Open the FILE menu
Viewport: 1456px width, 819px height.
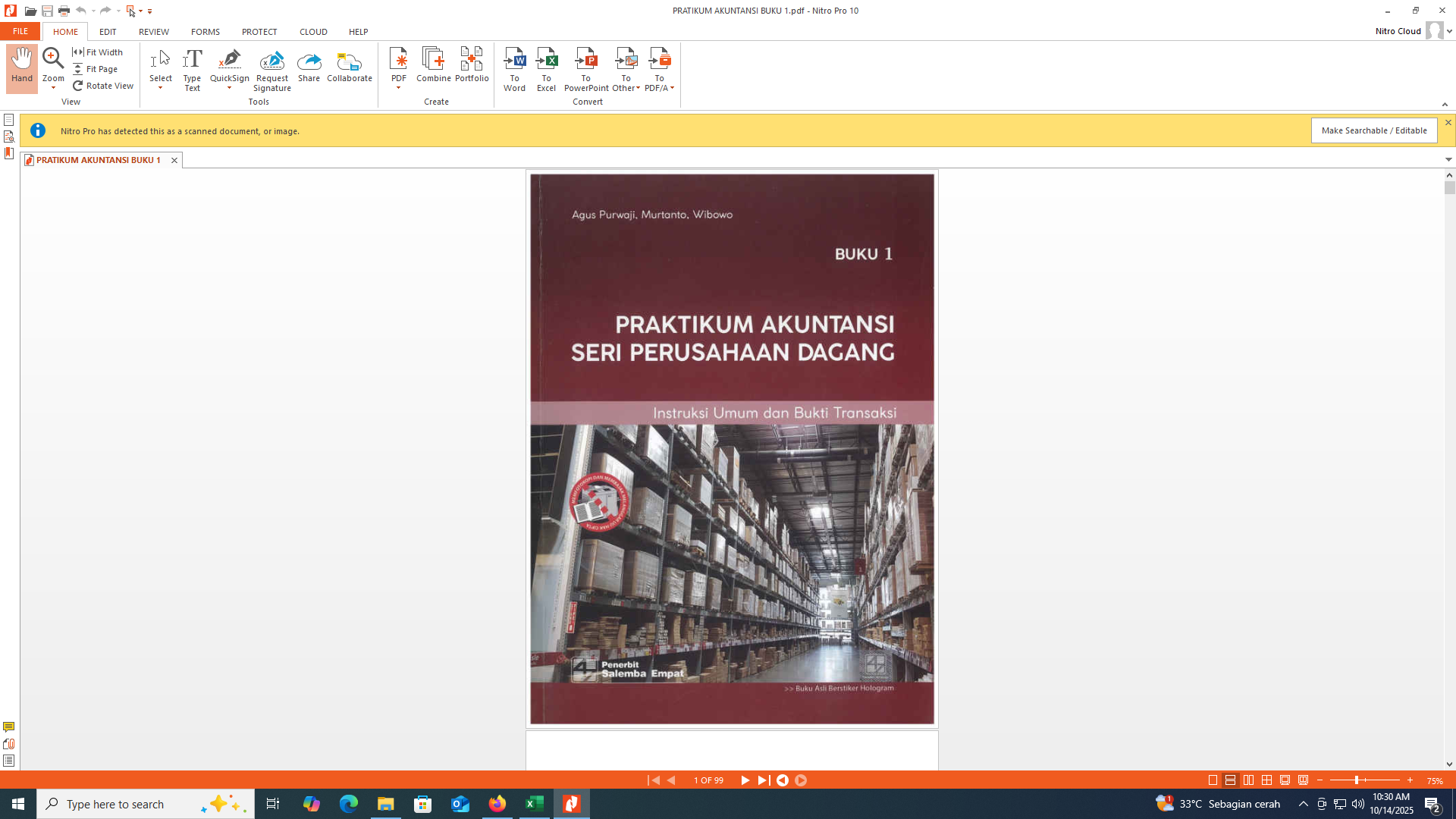(20, 32)
